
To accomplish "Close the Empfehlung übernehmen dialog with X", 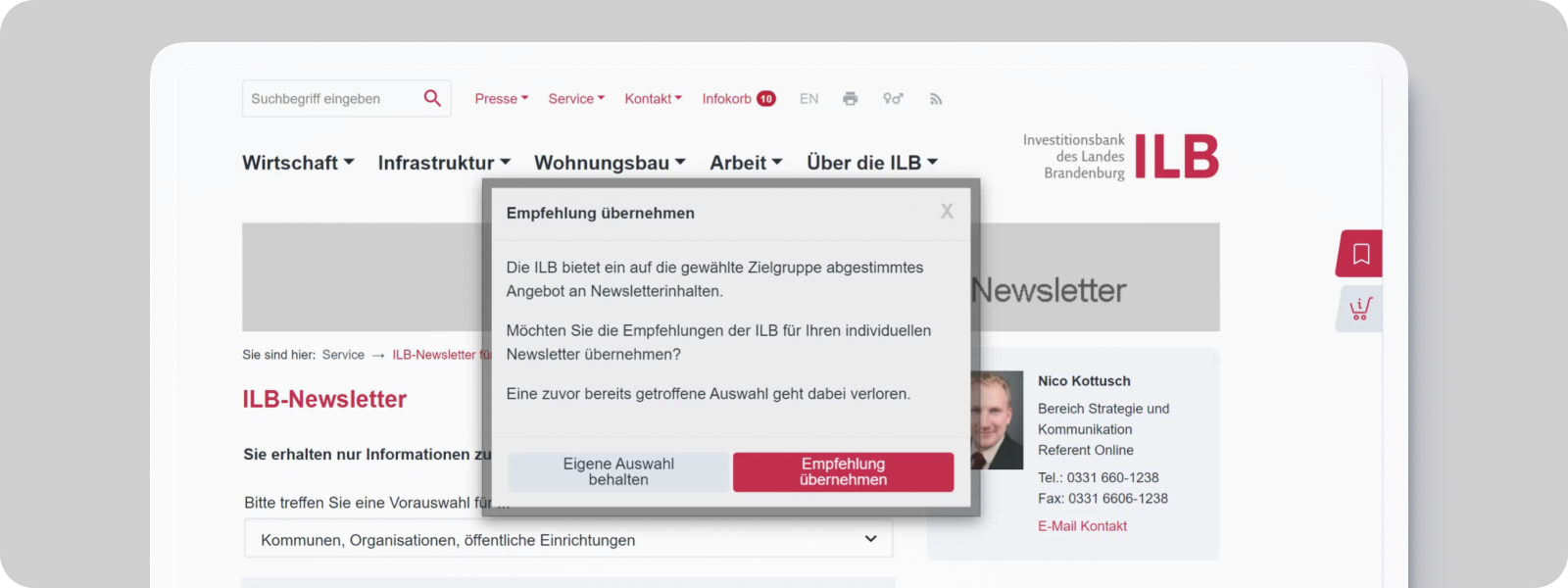I will click(x=947, y=212).
